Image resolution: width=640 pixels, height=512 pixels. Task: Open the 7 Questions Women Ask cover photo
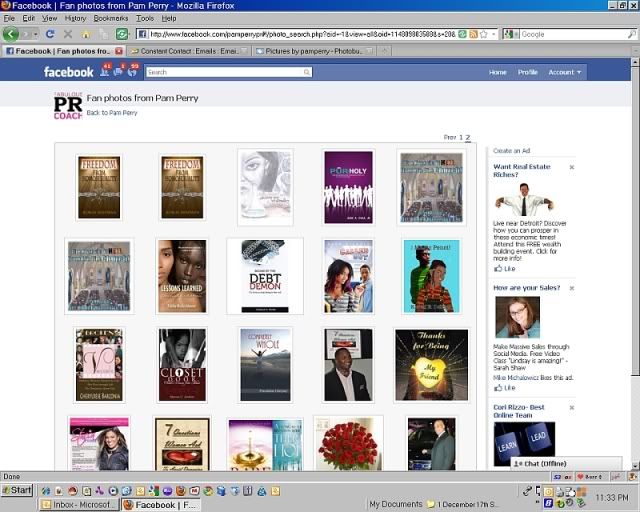[x=182, y=444]
